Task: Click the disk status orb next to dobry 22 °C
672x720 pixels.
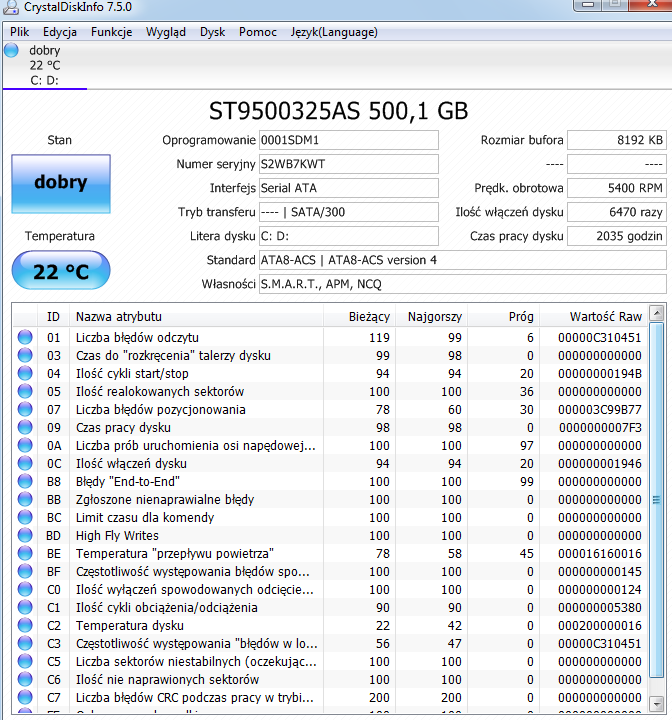Action: pyautogui.click(x=11, y=50)
